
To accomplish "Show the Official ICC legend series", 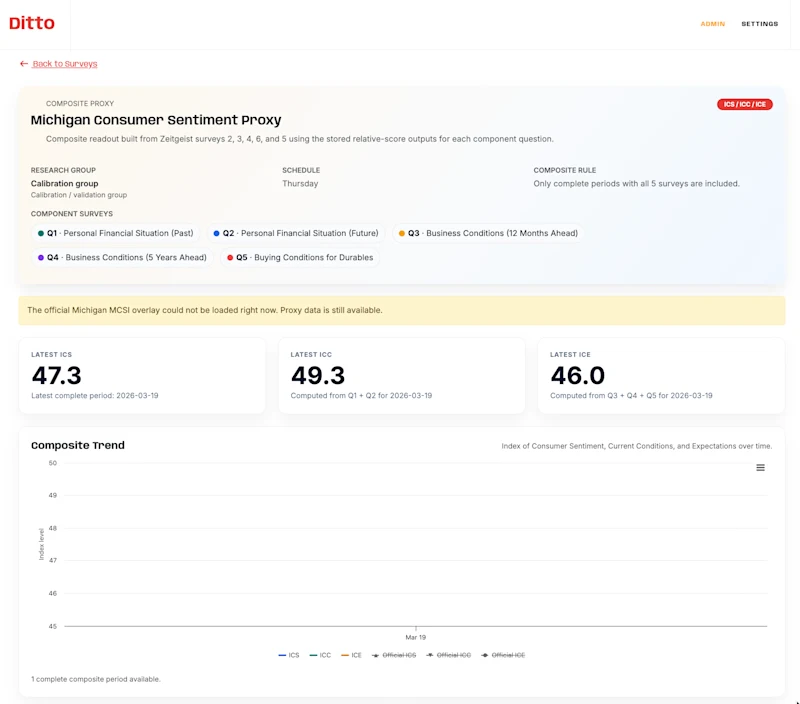I will (x=448, y=655).
